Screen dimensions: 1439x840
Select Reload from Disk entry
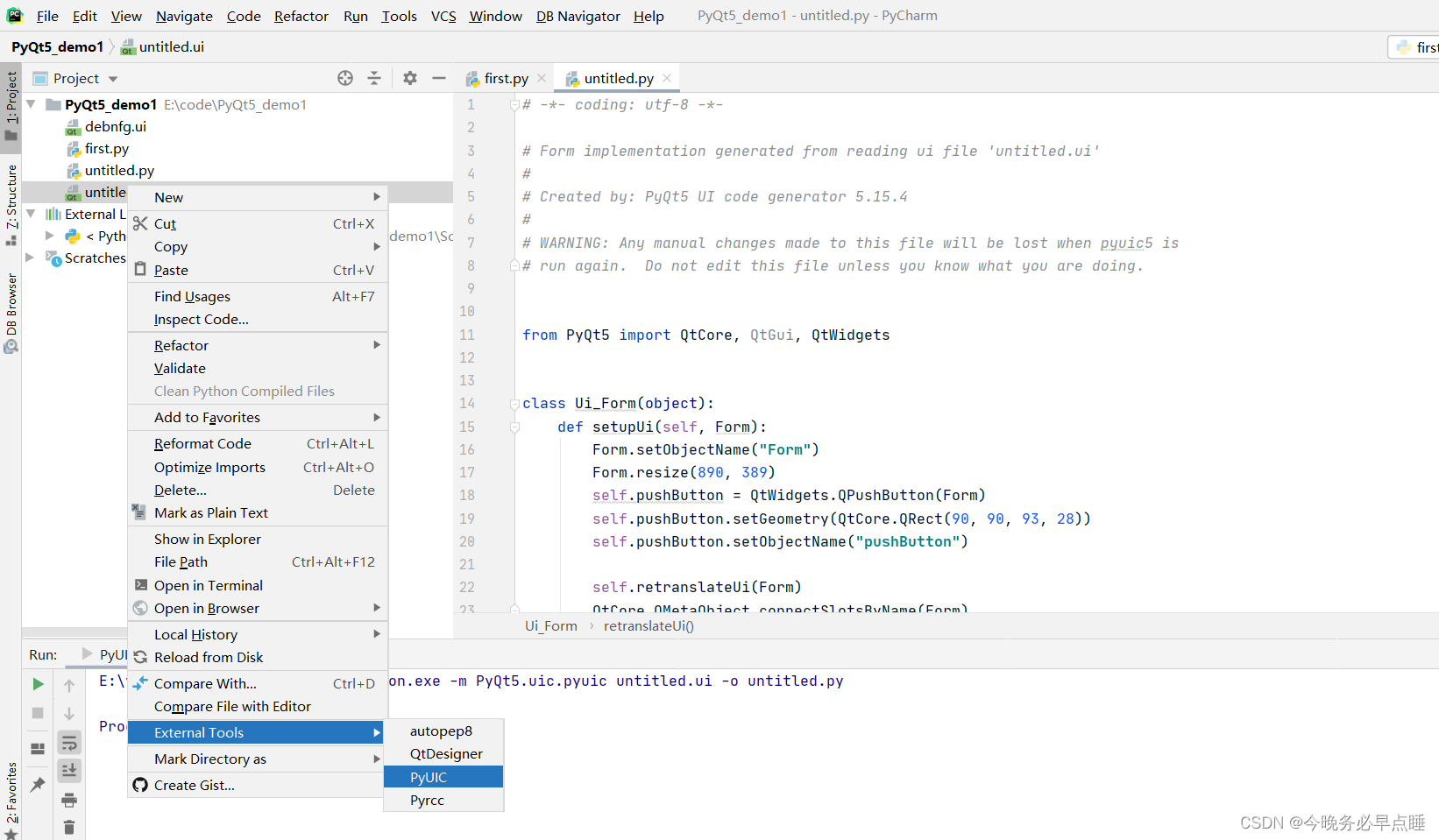point(258,657)
